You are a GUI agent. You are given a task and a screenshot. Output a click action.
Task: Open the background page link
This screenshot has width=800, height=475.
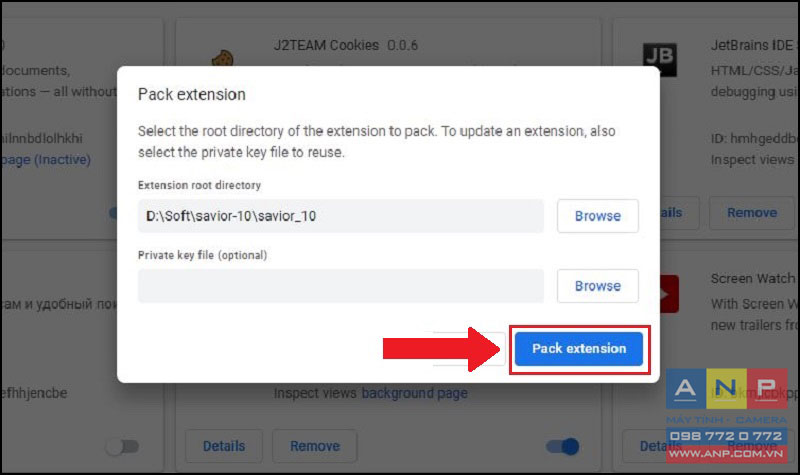pyautogui.click(x=414, y=393)
